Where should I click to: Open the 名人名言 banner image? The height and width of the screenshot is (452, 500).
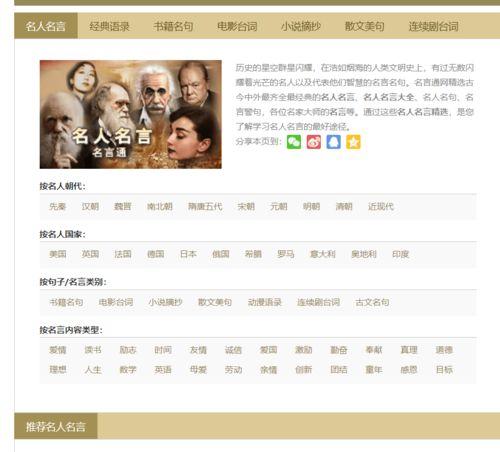pyautogui.click(x=131, y=114)
